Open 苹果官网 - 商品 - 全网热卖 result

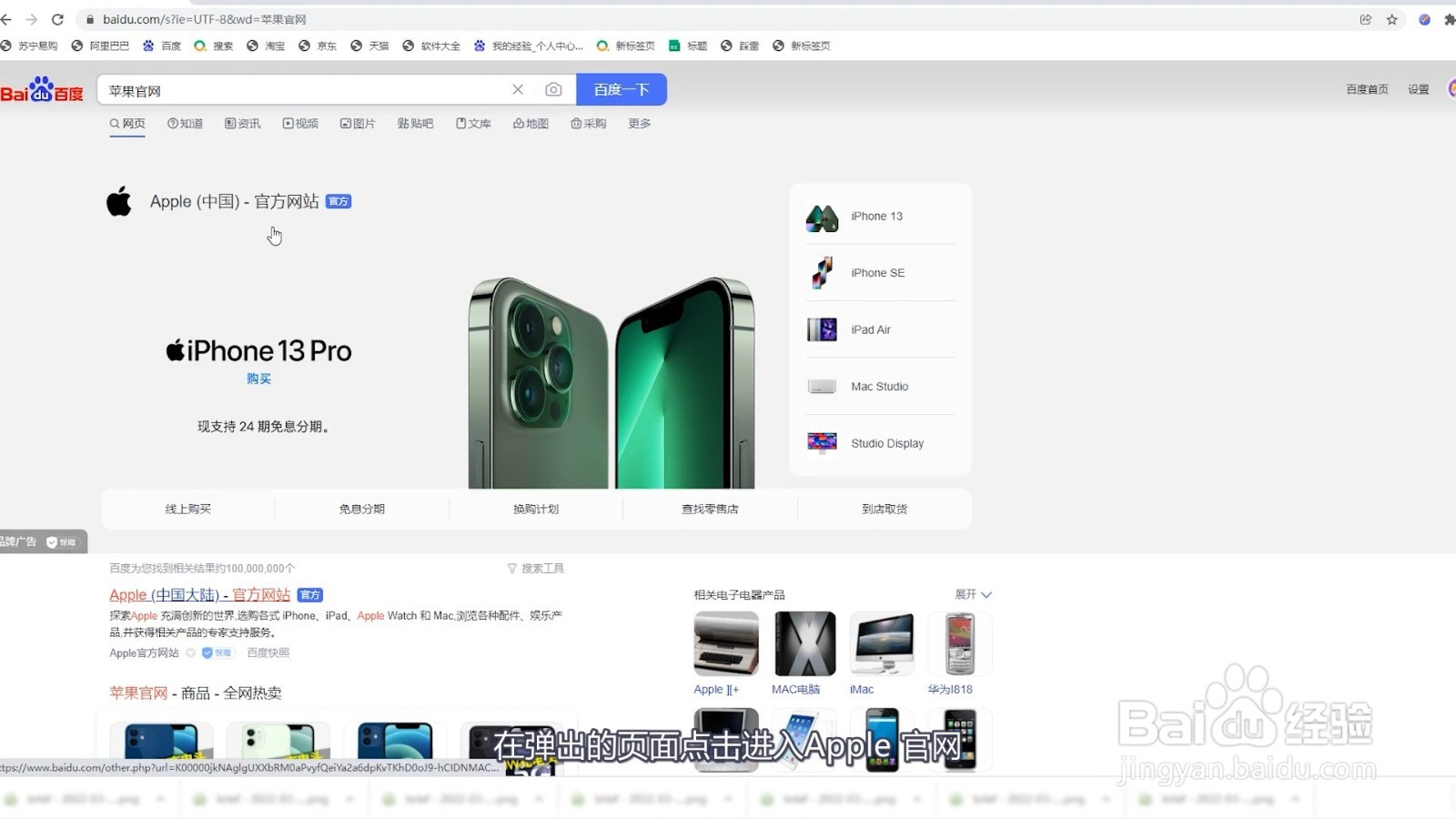(196, 693)
